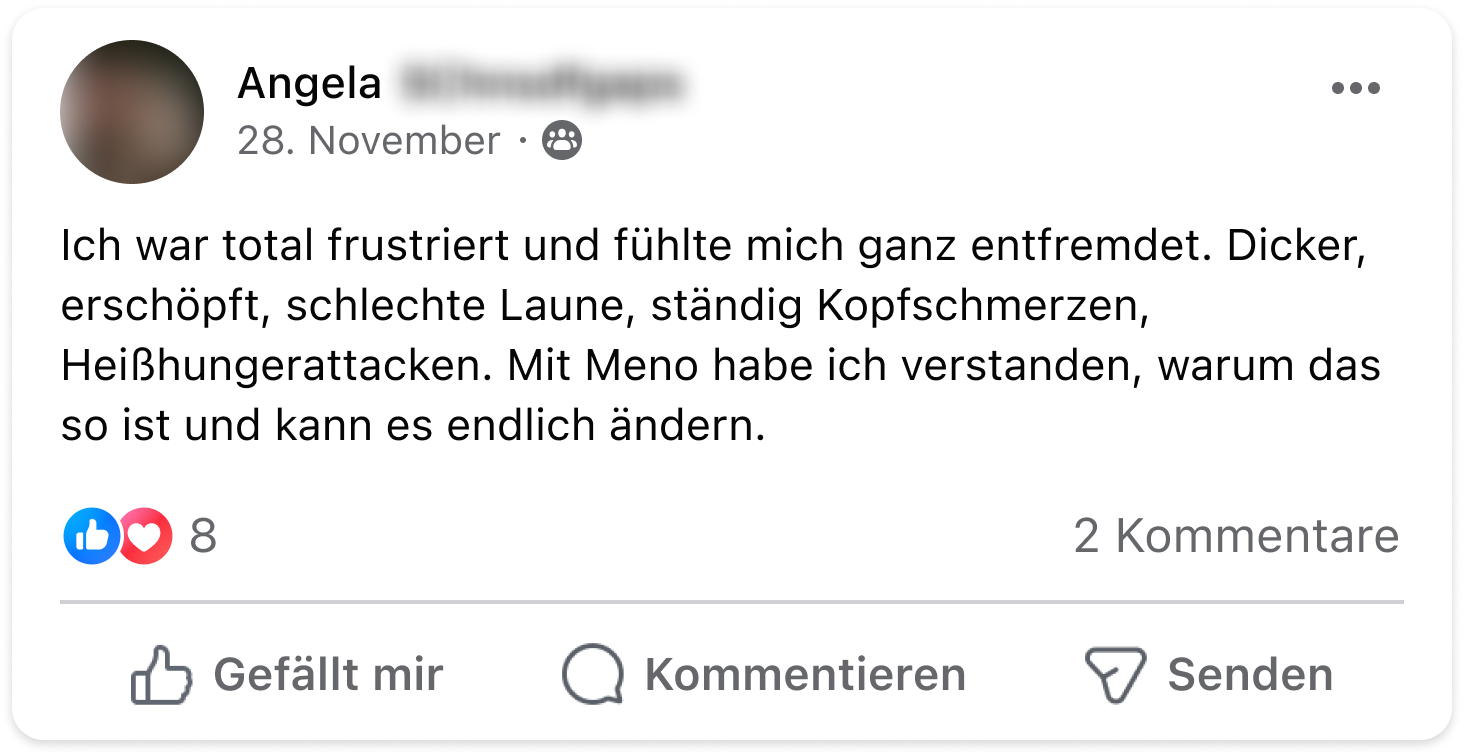Viewport: 1464px width, 756px height.
Task: Toggle like via "Gefällt mir" label
Action: (x=328, y=675)
